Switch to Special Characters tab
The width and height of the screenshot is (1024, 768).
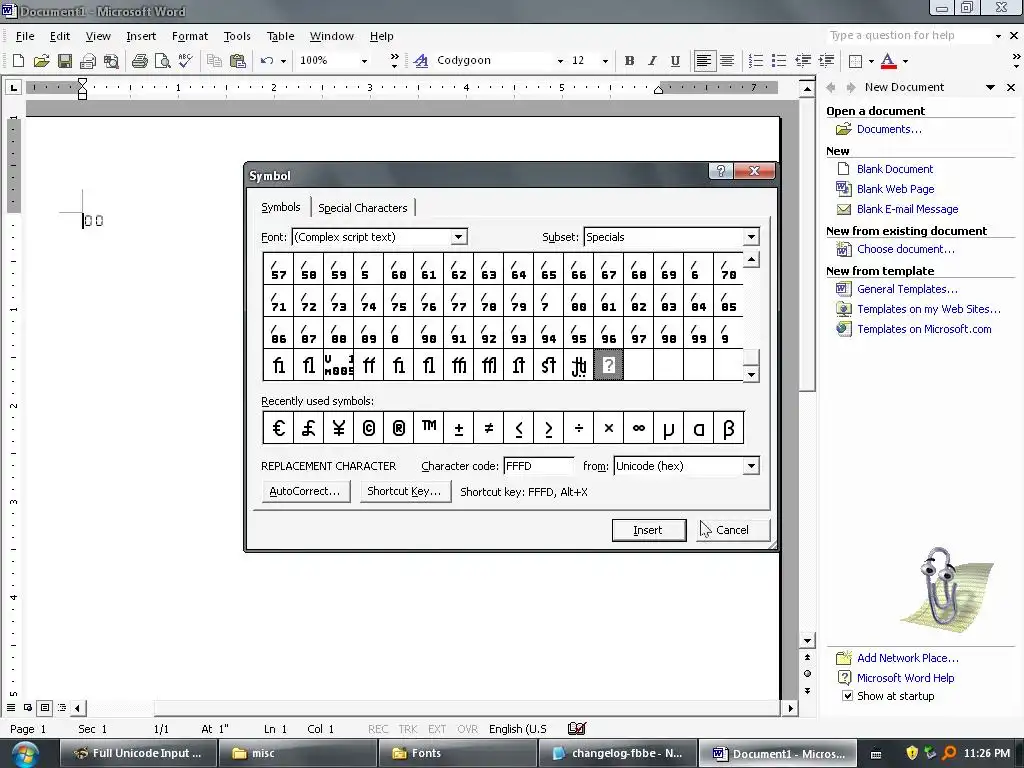click(x=362, y=208)
